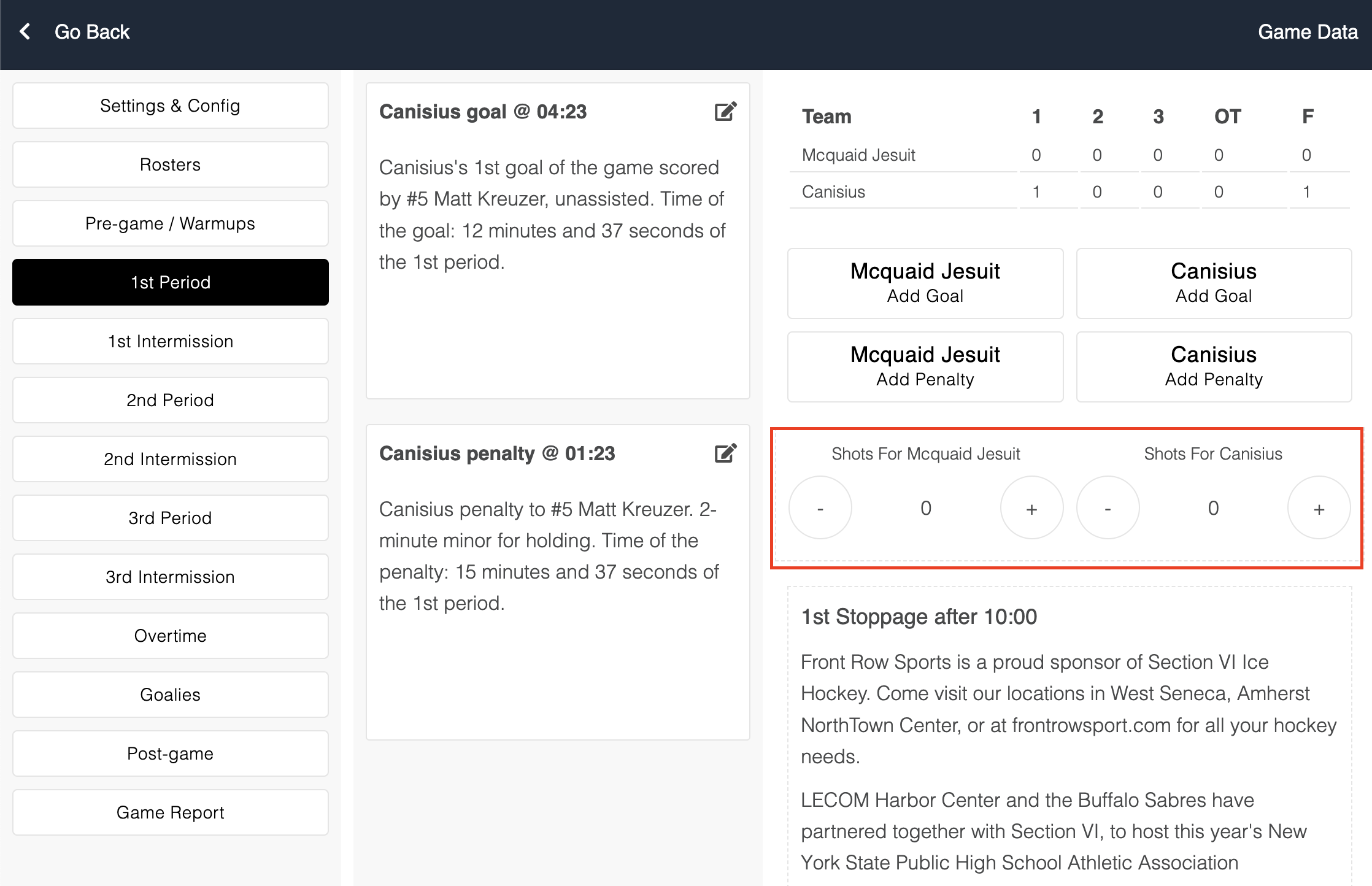Increase shots for Mcquaid Jesuit
This screenshot has height=886, width=1372.
pyautogui.click(x=1031, y=508)
